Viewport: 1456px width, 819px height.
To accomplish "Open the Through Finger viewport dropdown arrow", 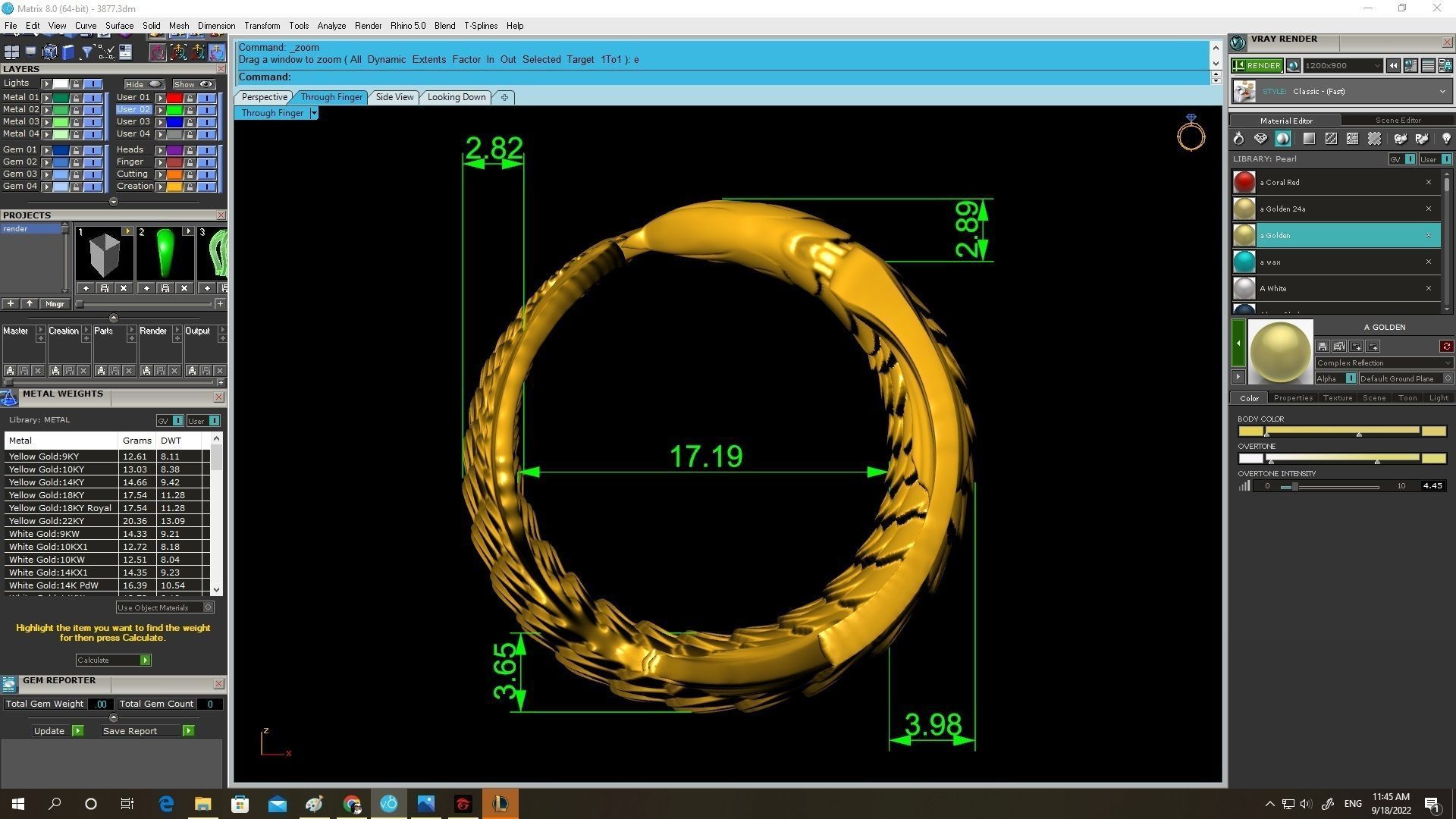I will pyautogui.click(x=313, y=113).
